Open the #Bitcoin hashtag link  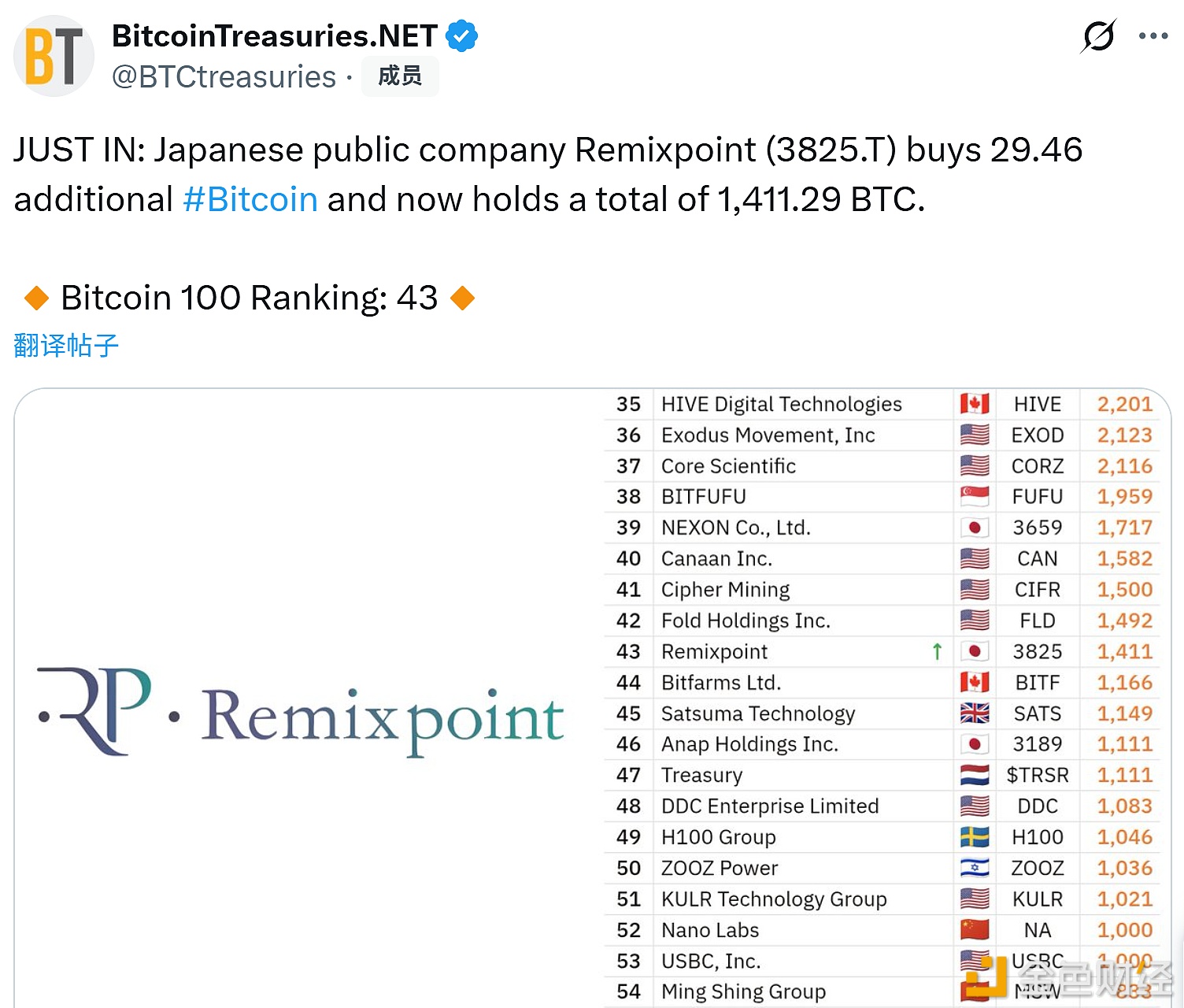[x=250, y=199]
